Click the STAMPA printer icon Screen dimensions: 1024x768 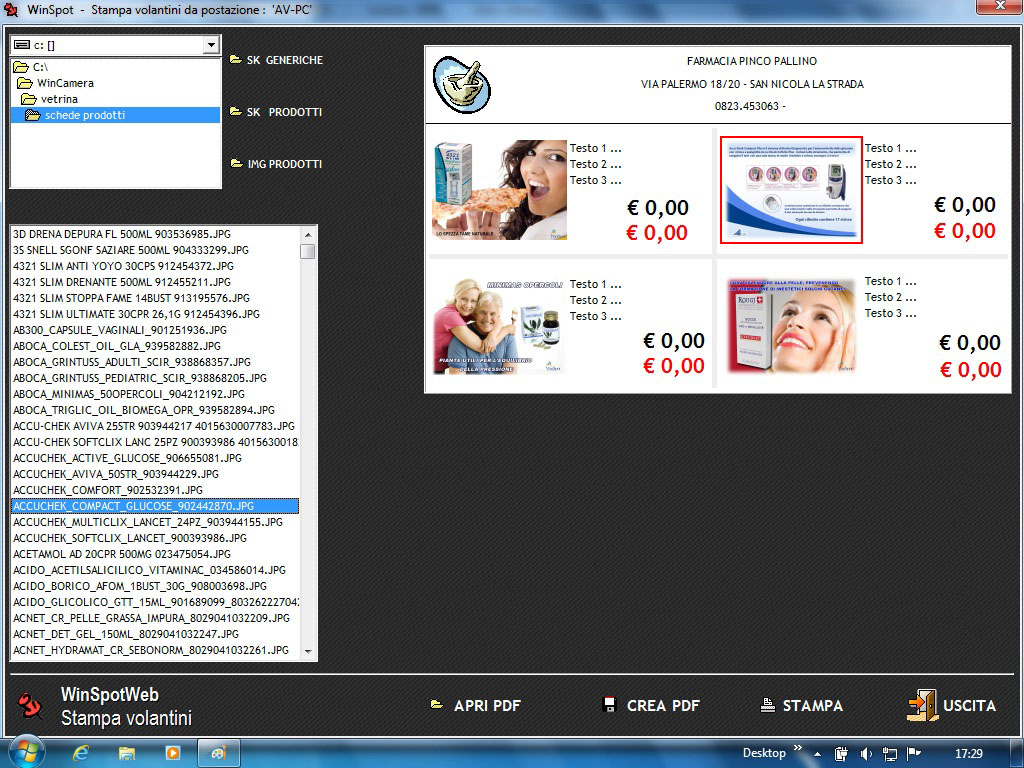point(768,705)
